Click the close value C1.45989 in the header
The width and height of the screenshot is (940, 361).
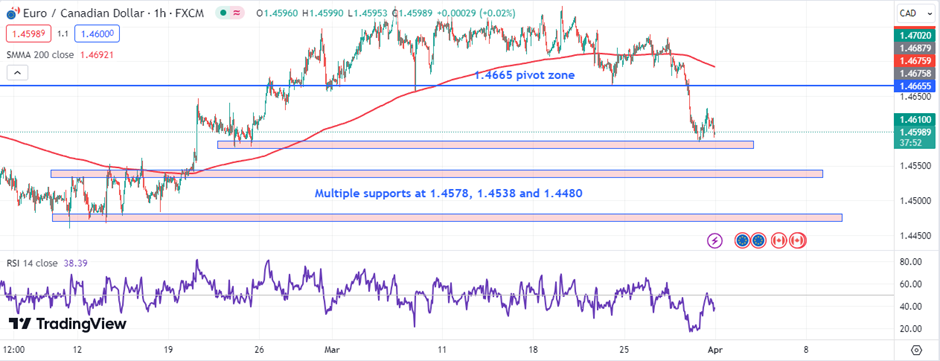[411, 13]
